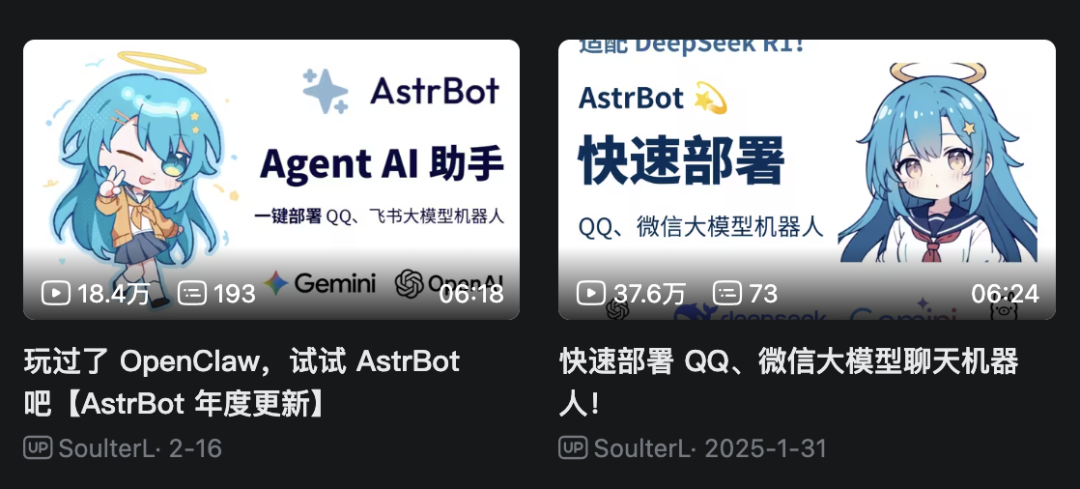Viewport: 1080px width, 489px height.
Task: Click the 2025-1-31 upload date
Action: pos(766,448)
